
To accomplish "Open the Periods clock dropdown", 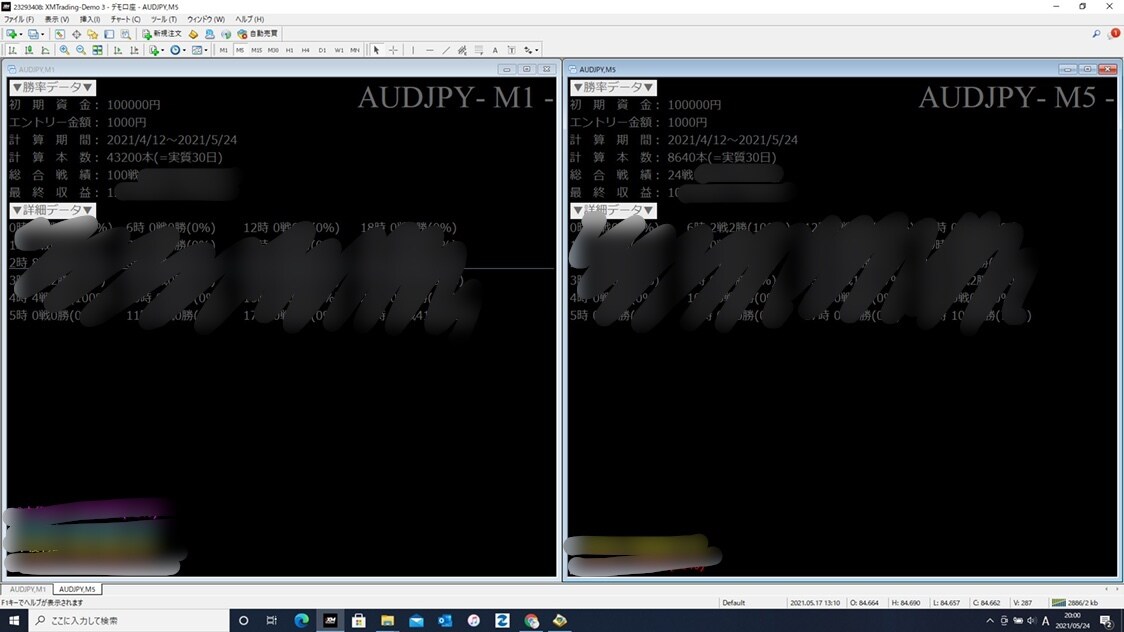I will (178, 50).
